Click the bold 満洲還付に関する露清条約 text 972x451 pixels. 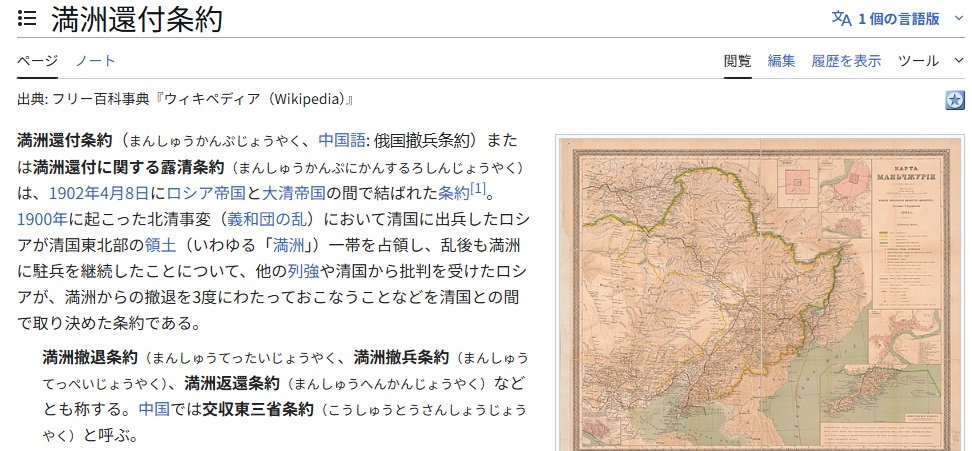(x=128, y=167)
